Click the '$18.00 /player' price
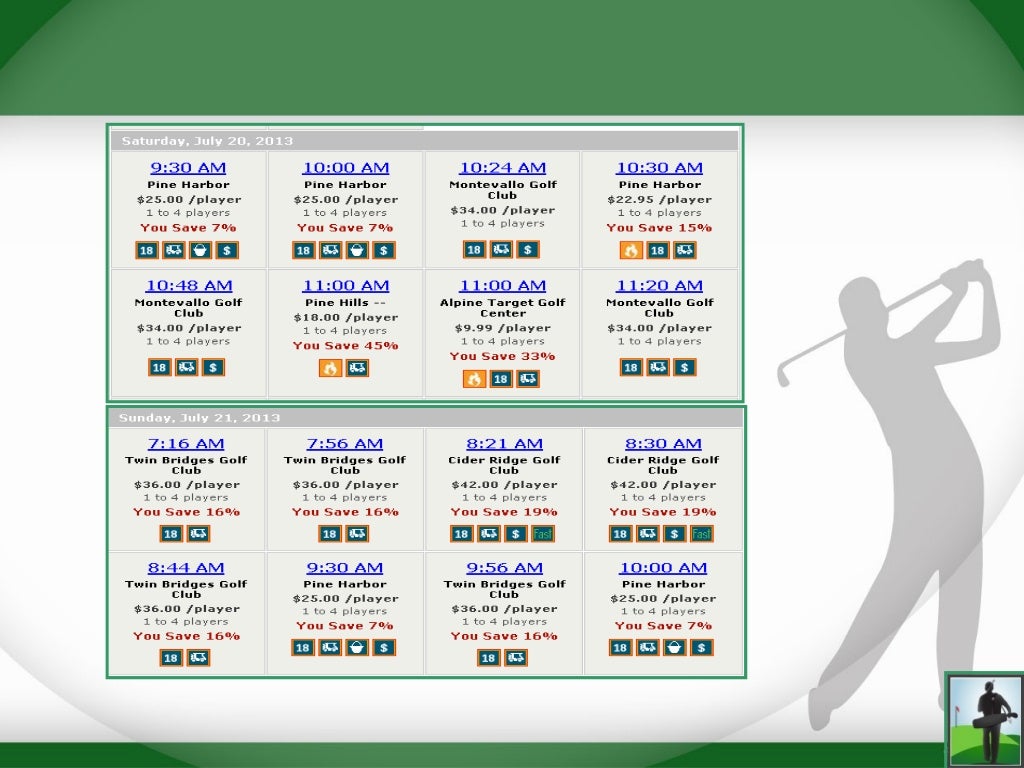1024x768 pixels. [345, 317]
